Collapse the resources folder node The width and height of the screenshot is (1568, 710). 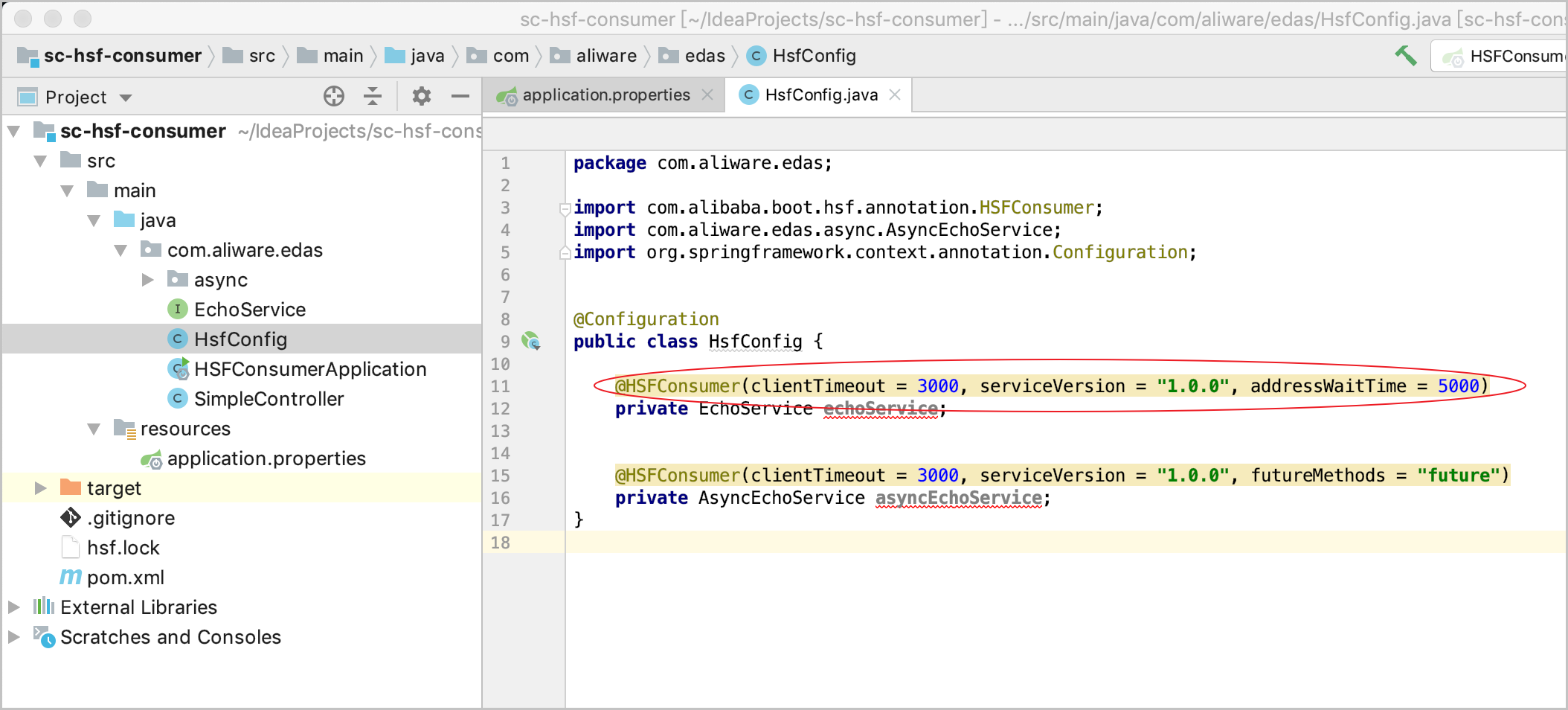[94, 429]
